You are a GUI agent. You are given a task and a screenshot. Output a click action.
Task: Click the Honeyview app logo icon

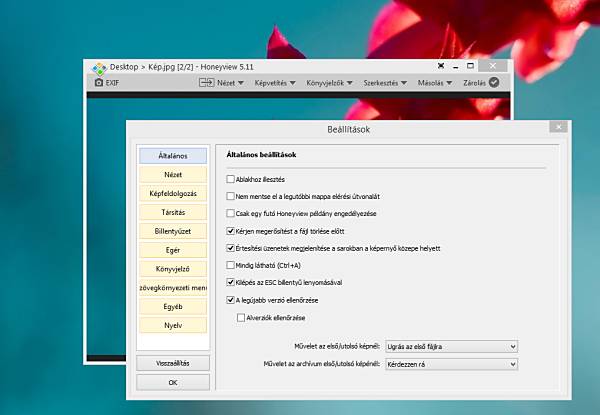(99, 68)
